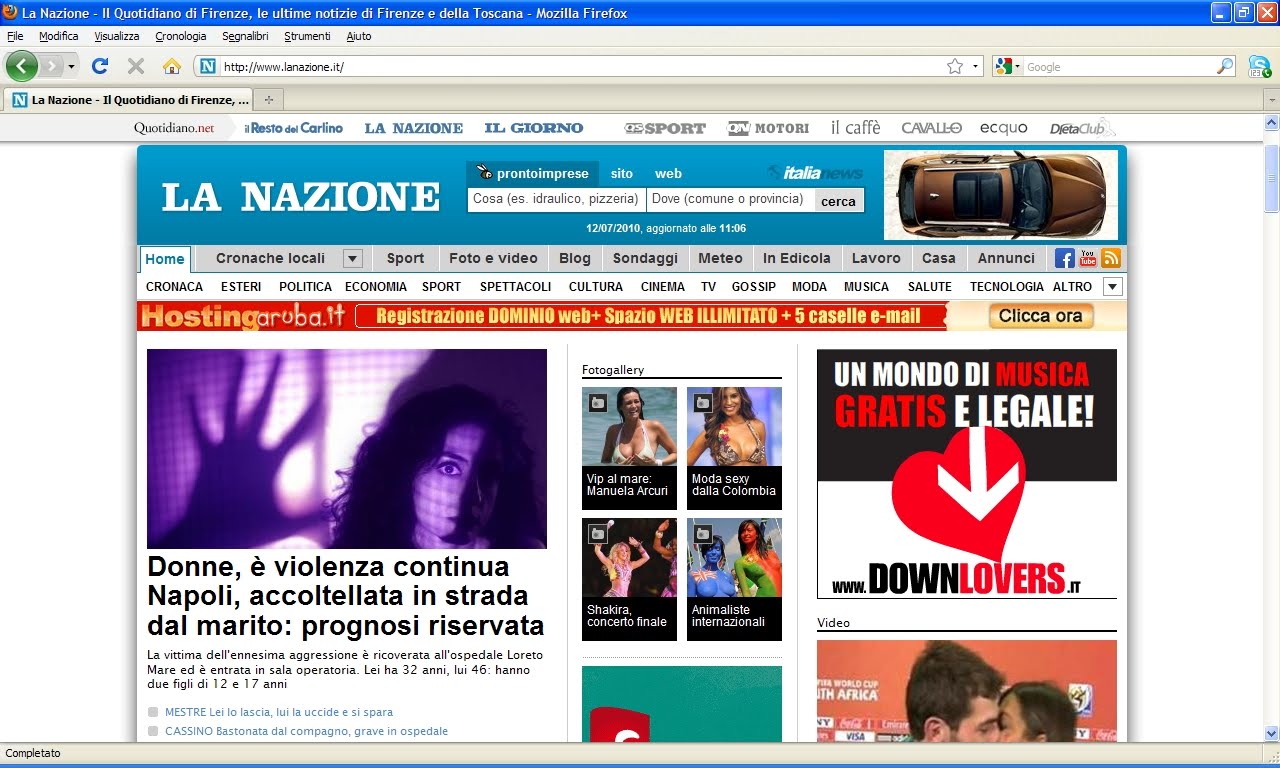Click the site favicon in address bar

pos(208,66)
